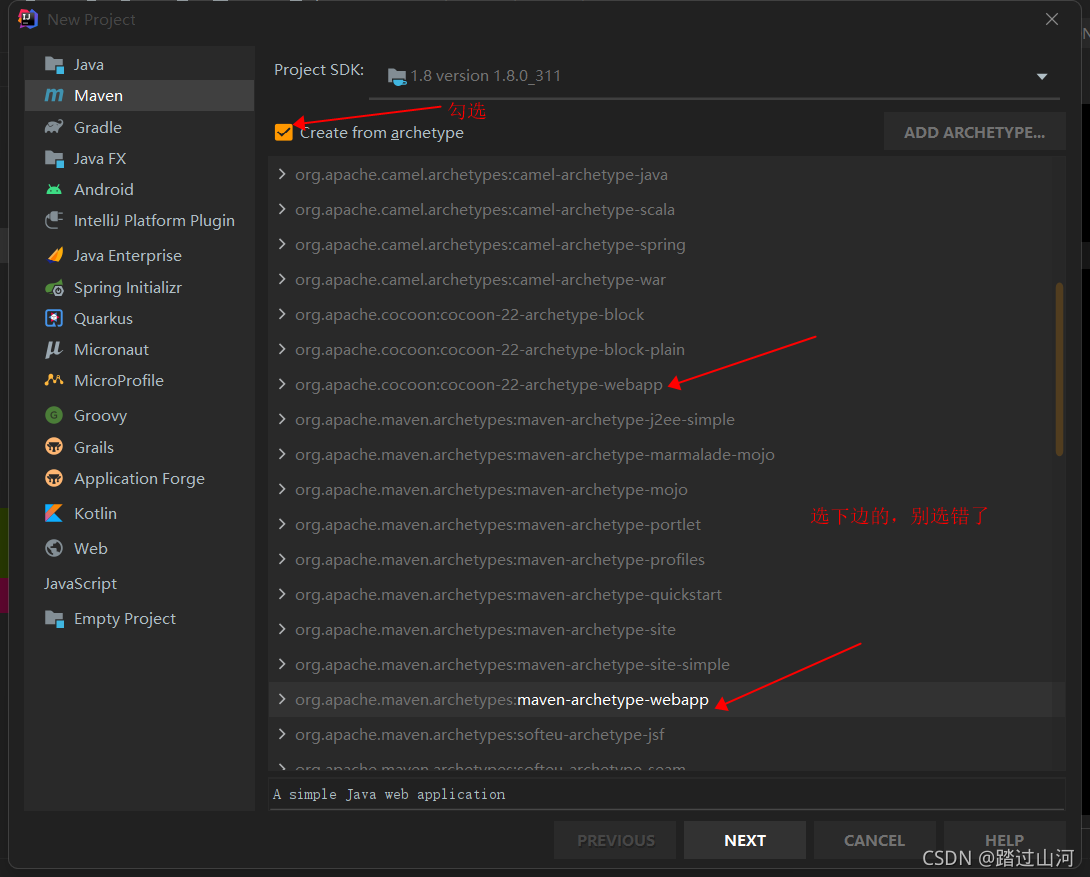The height and width of the screenshot is (877, 1090).
Task: Click the Grails icon
Action: pos(54,447)
